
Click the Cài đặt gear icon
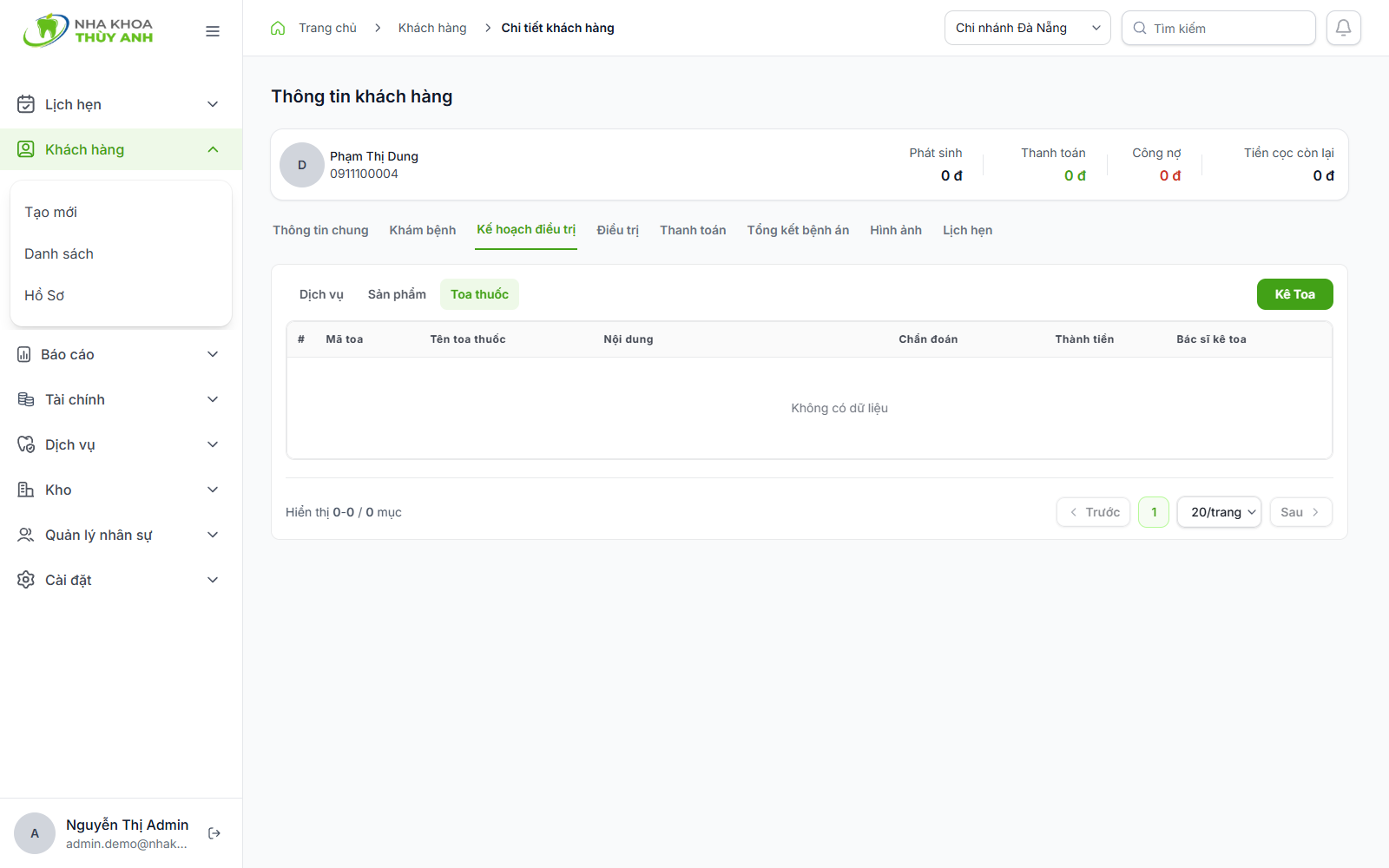tap(26, 580)
